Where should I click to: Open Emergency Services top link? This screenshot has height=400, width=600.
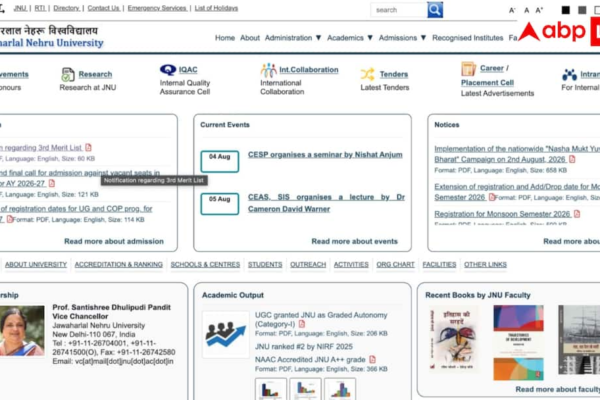(x=157, y=8)
